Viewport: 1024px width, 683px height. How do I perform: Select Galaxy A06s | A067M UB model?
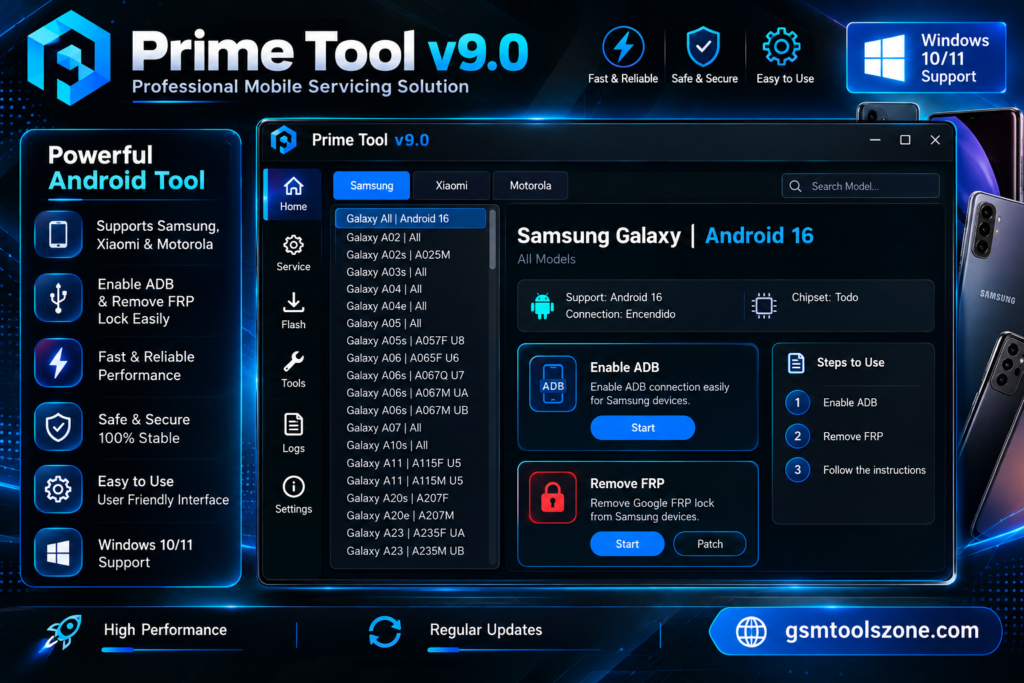[410, 410]
